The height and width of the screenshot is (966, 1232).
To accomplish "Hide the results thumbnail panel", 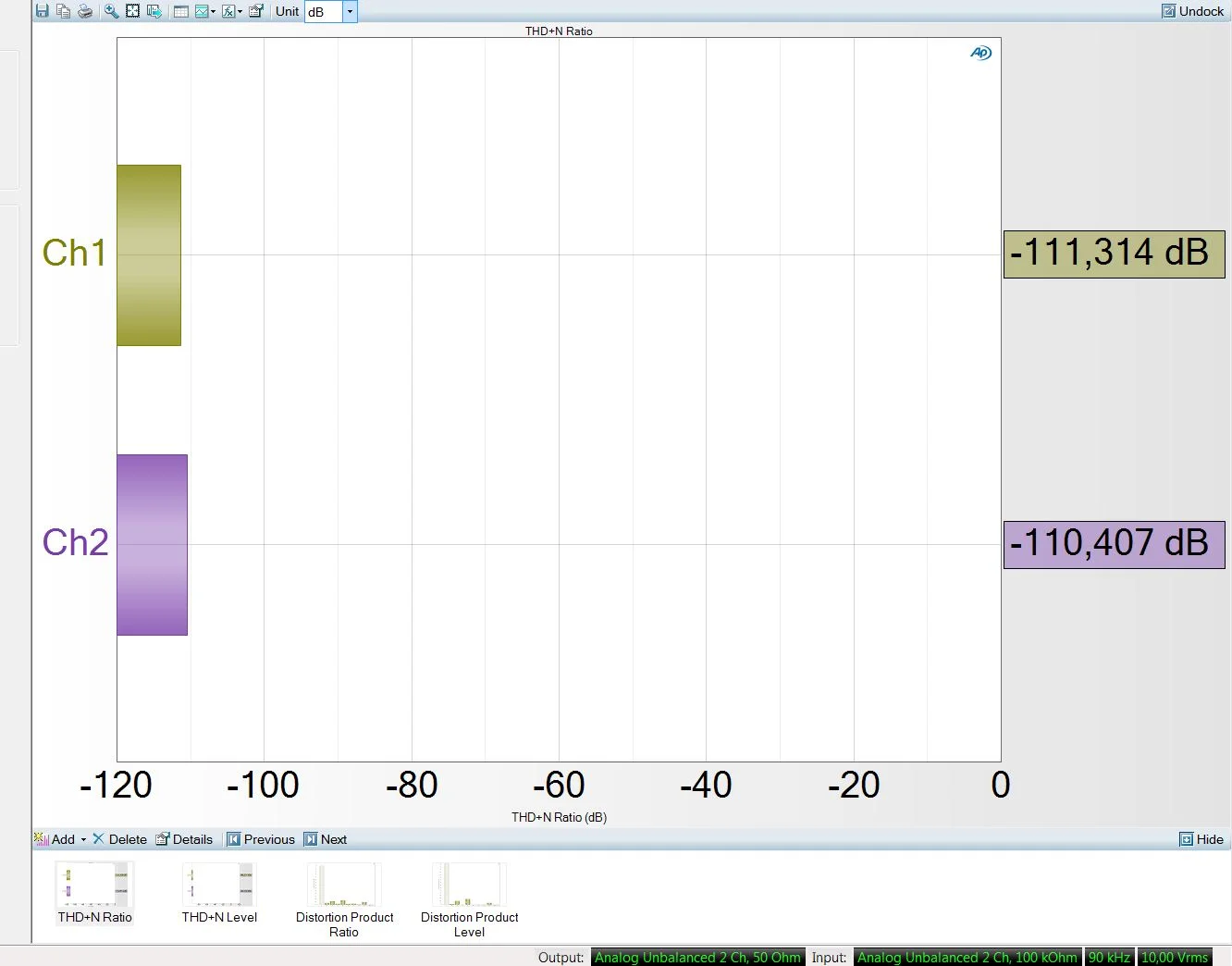I will 1201,839.
